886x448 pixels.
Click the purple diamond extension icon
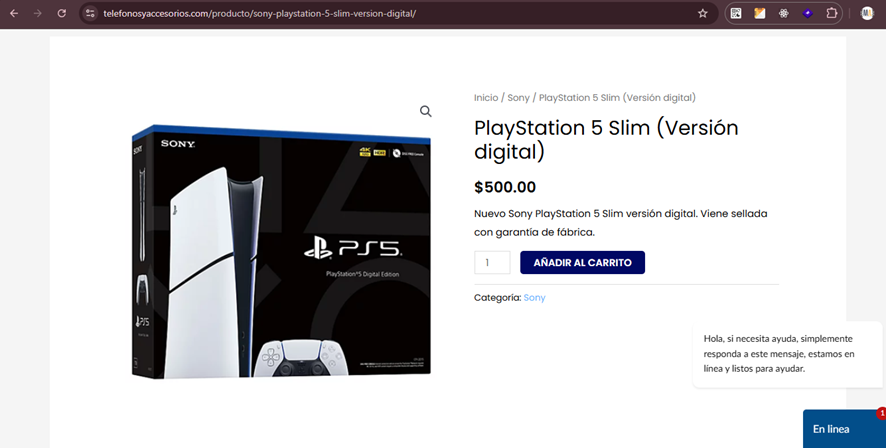807,13
